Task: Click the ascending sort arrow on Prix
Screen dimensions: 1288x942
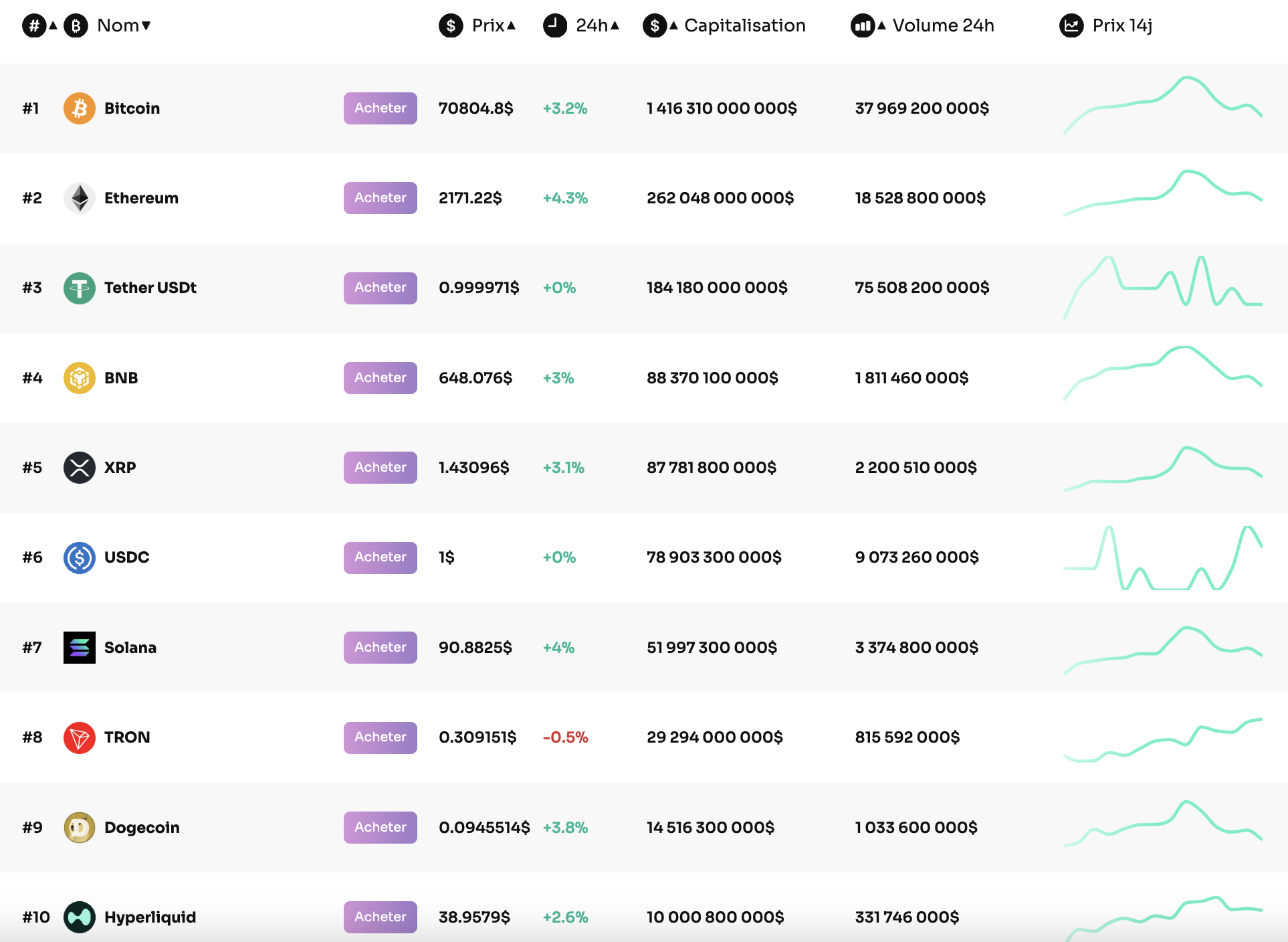Action: tap(512, 25)
